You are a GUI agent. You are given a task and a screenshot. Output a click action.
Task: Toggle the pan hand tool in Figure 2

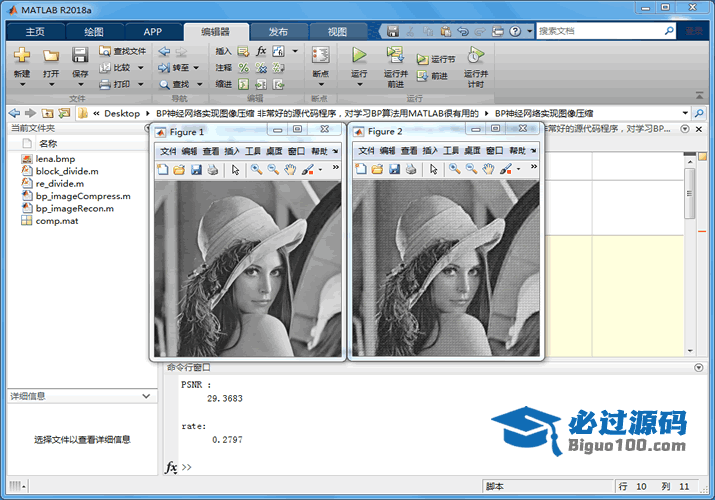[x=488, y=170]
